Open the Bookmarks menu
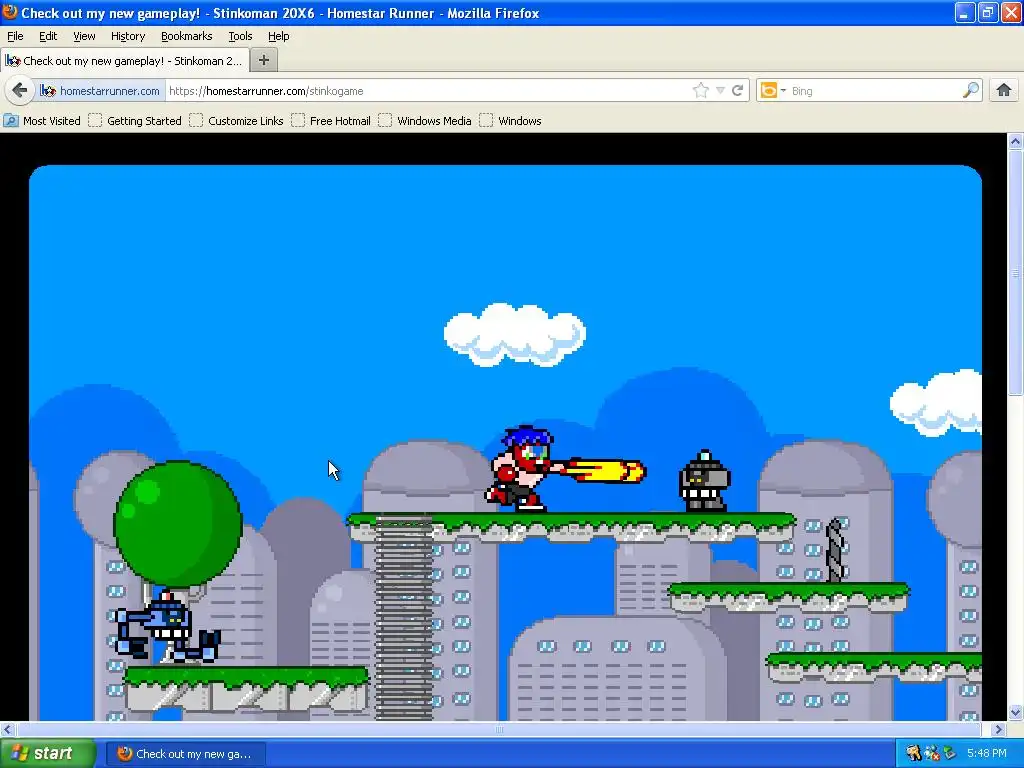Viewport: 1024px width, 768px height. coord(186,36)
